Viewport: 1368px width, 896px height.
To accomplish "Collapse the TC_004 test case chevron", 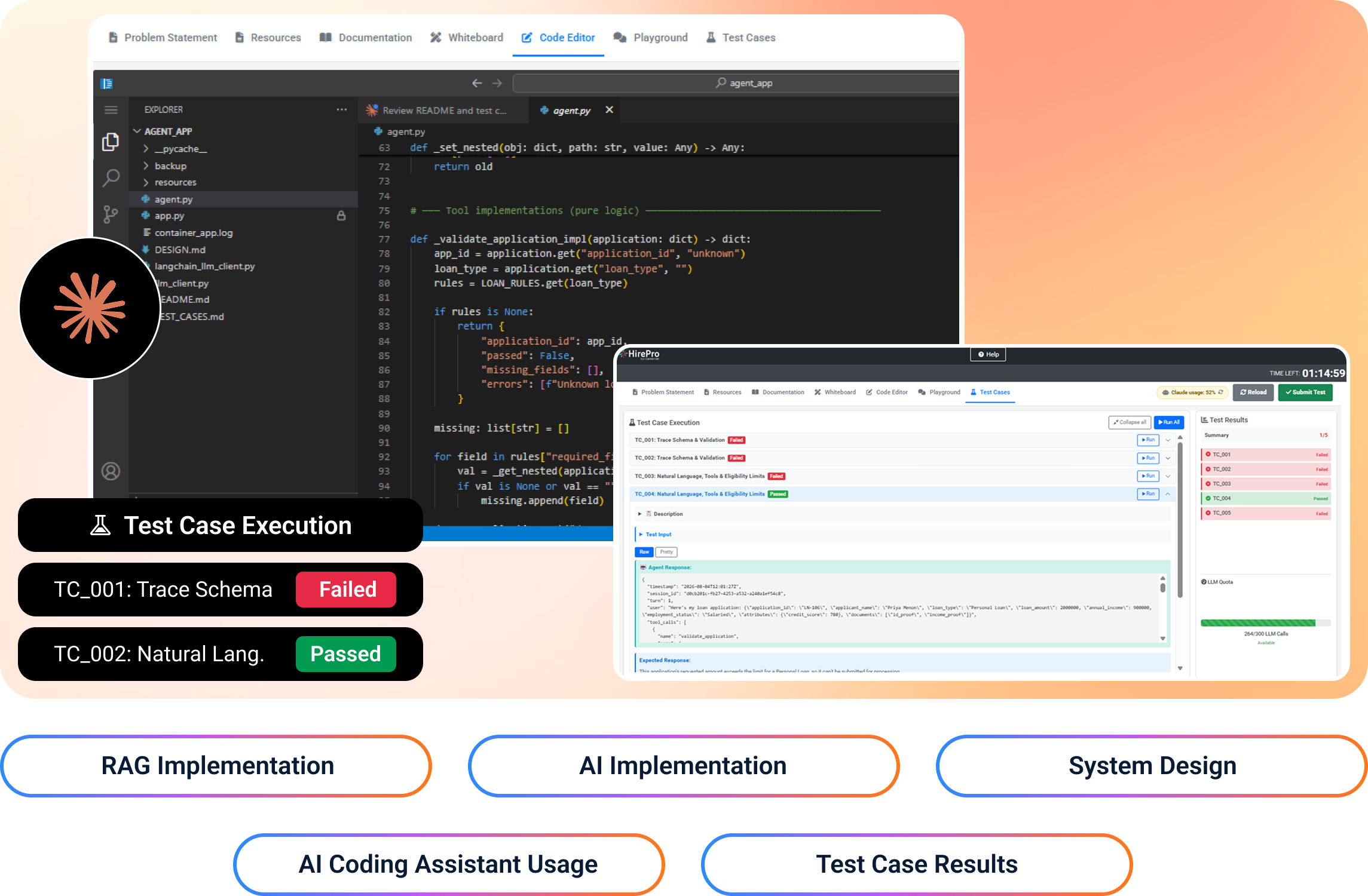I will tap(1167, 494).
